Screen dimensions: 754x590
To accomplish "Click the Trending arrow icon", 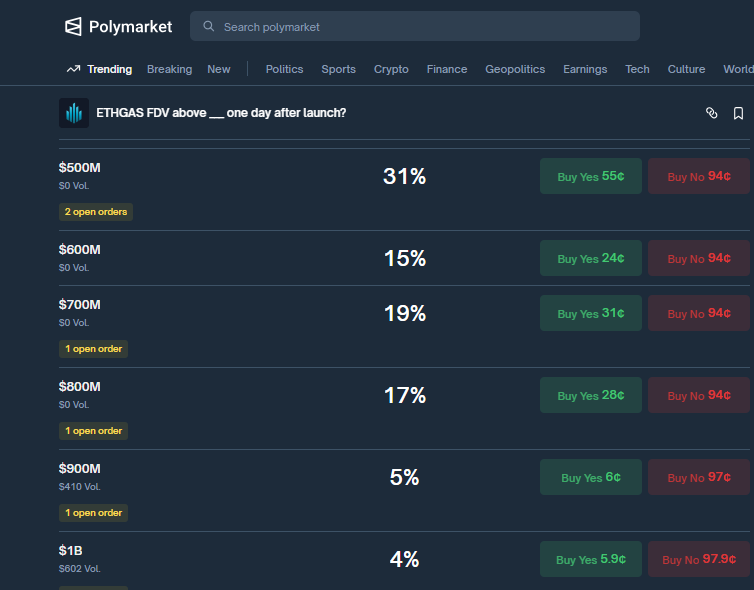I will [x=73, y=69].
